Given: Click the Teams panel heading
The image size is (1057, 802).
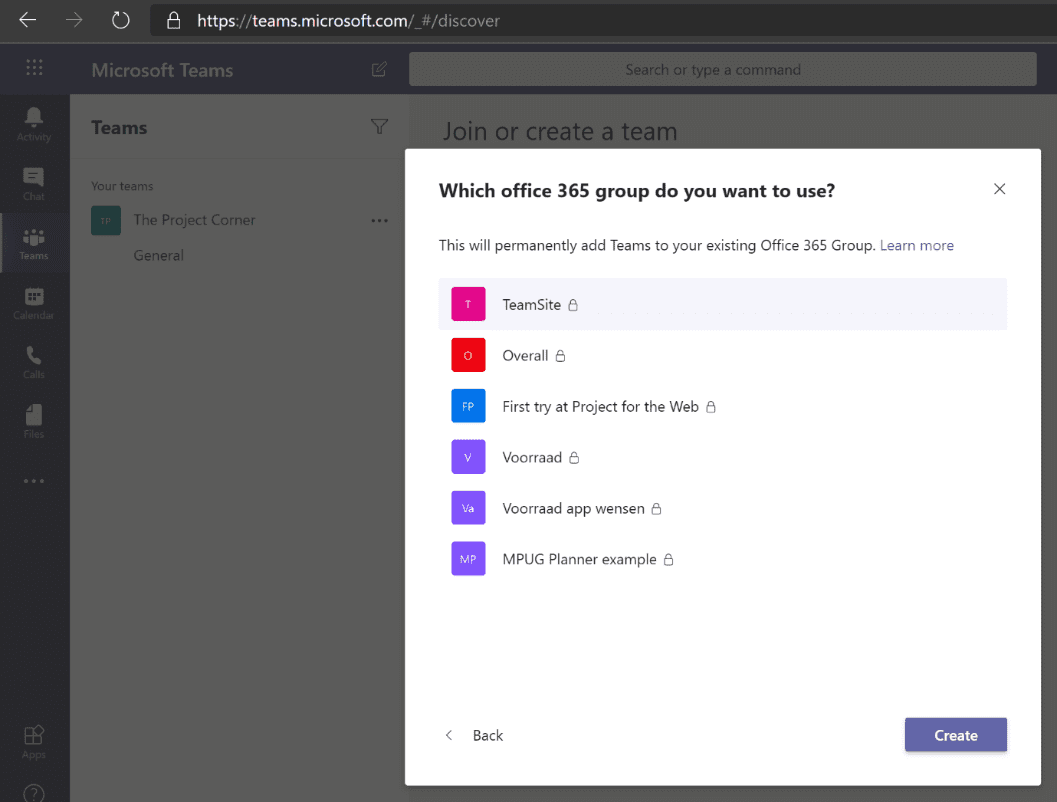Looking at the screenshot, I should [x=119, y=128].
